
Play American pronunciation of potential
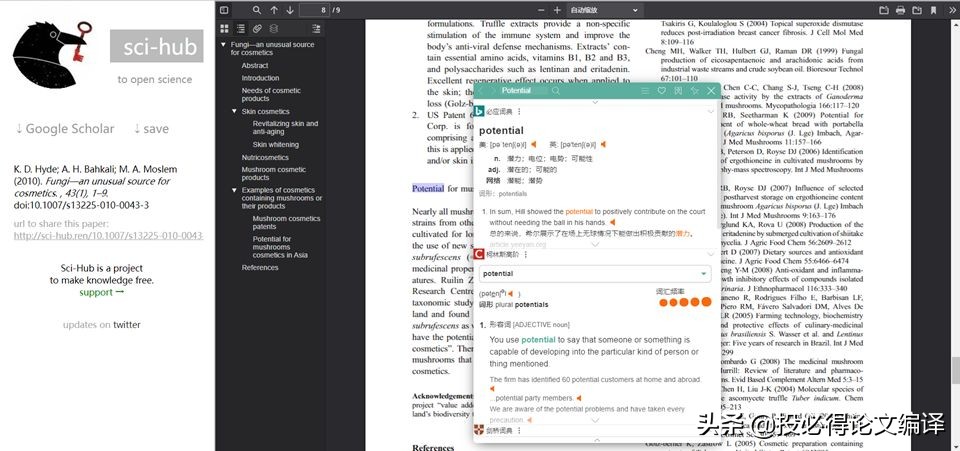point(533,144)
